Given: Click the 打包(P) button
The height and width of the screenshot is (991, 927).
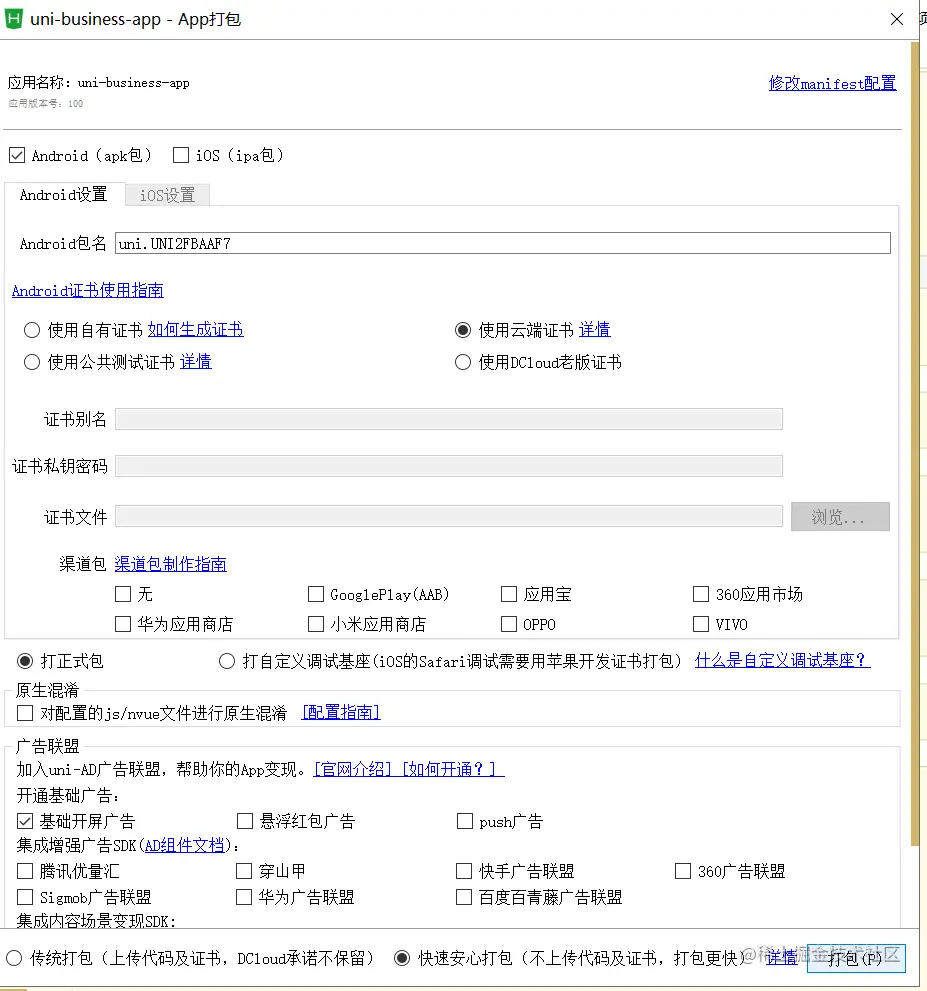Looking at the screenshot, I should click(855, 958).
